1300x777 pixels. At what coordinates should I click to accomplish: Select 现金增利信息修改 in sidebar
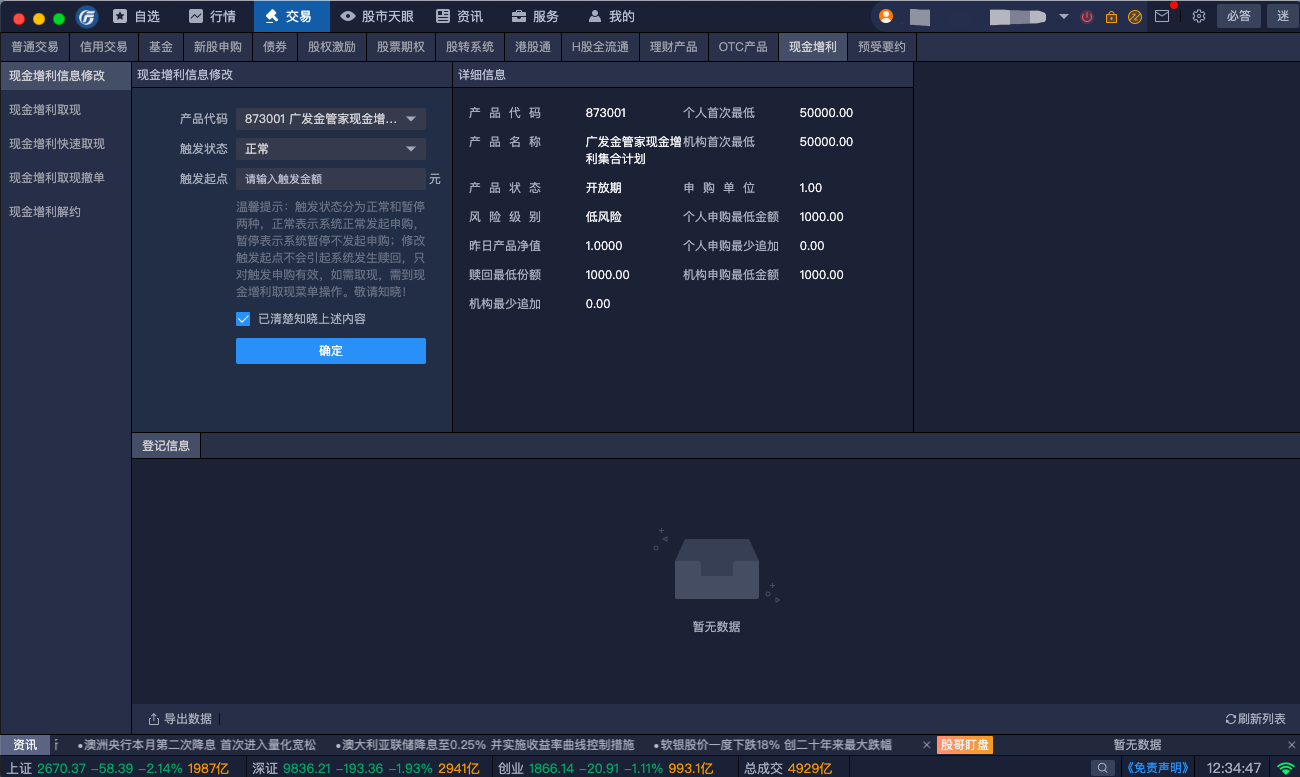pos(65,76)
